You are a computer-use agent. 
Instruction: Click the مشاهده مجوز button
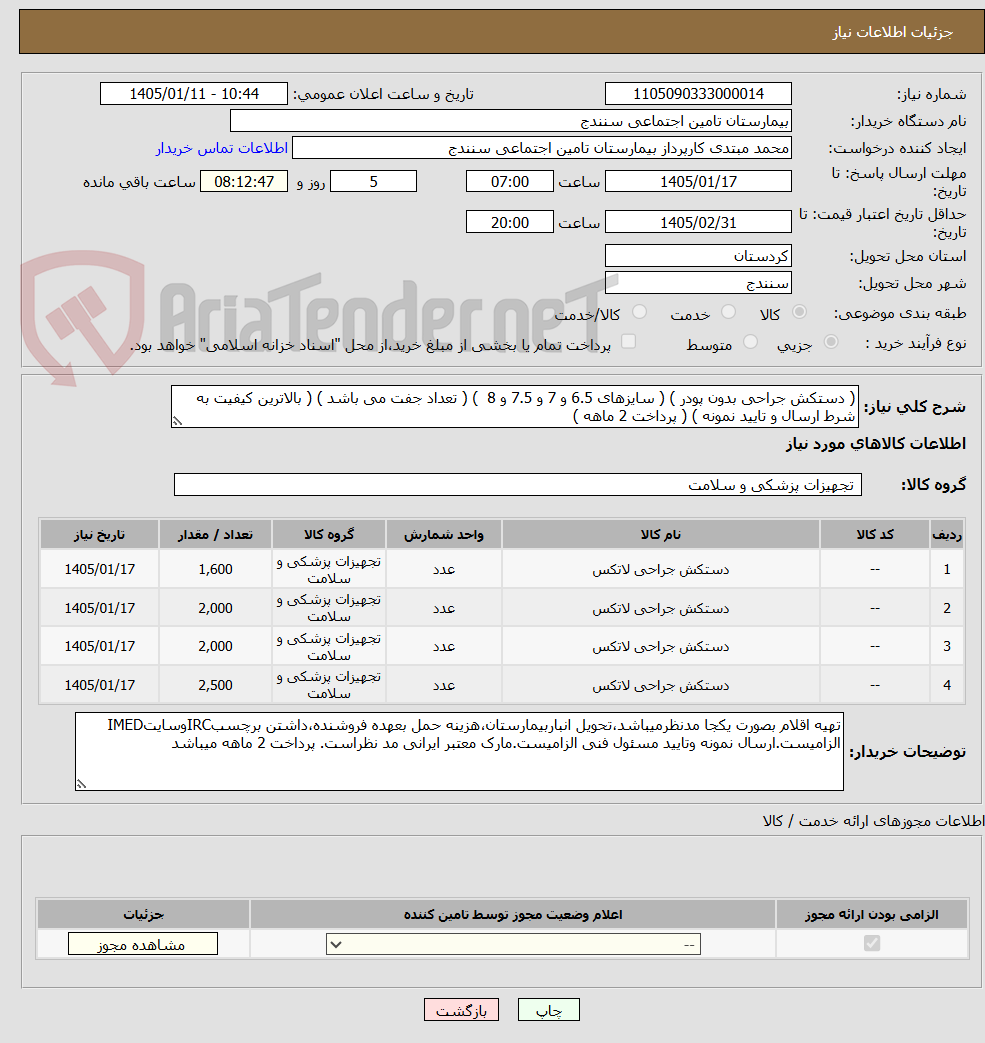[142, 944]
